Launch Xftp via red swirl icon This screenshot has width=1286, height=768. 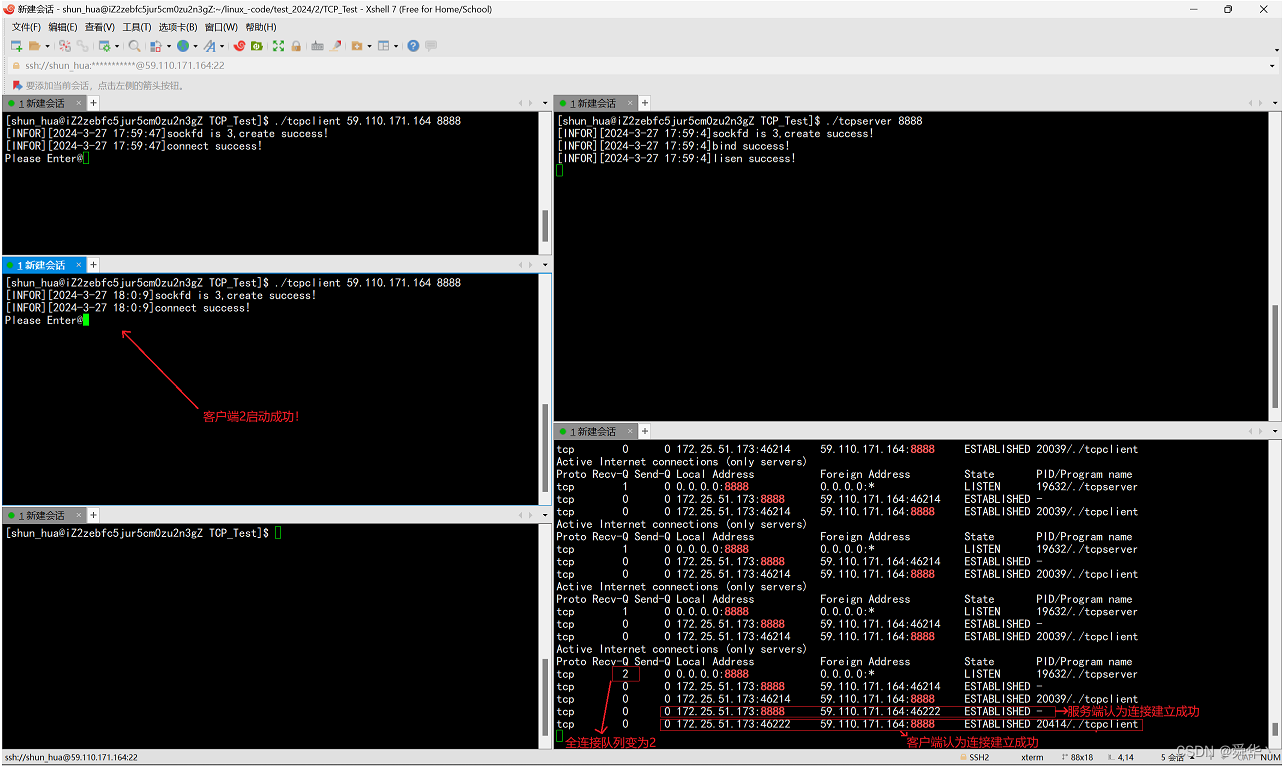tap(239, 46)
